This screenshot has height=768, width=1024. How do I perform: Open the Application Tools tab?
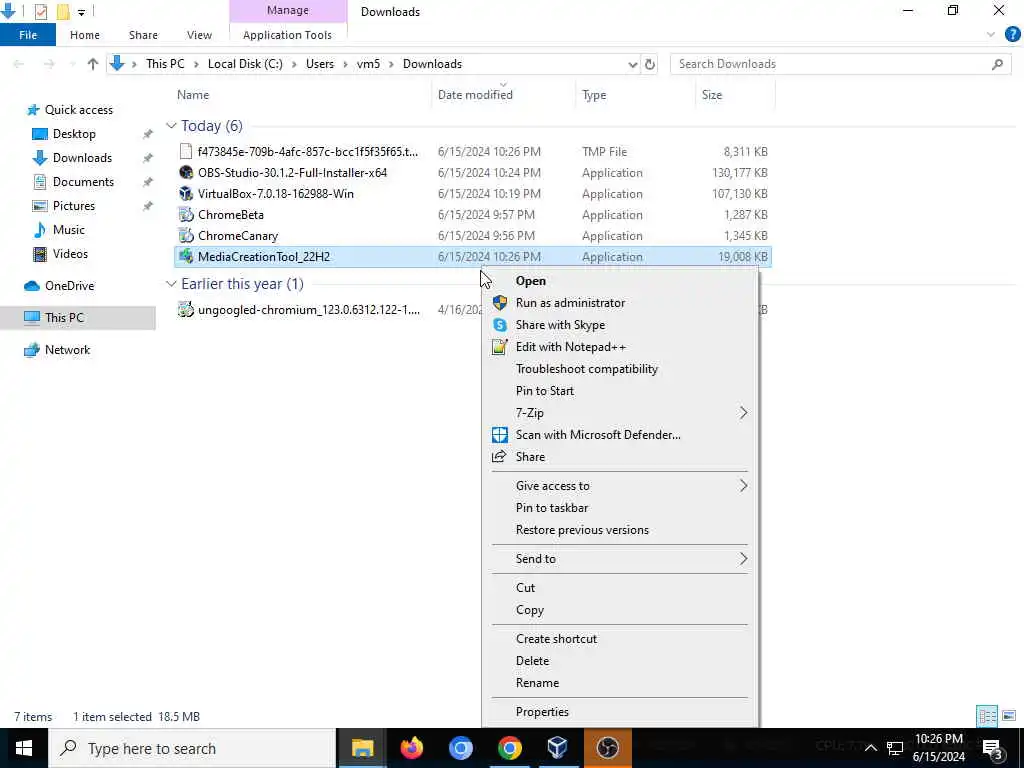(x=287, y=35)
